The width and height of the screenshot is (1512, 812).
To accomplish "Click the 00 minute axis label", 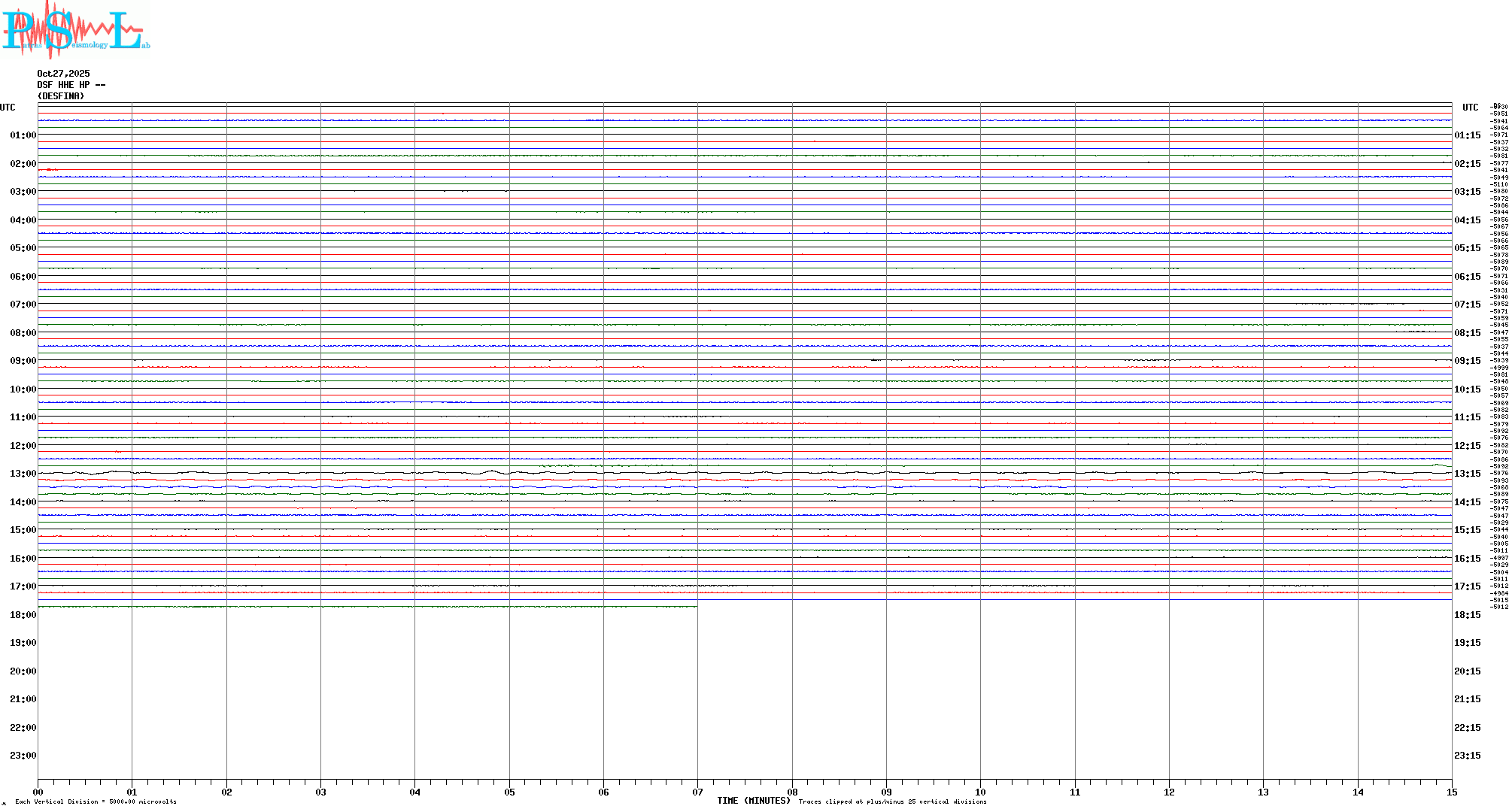I will [38, 792].
